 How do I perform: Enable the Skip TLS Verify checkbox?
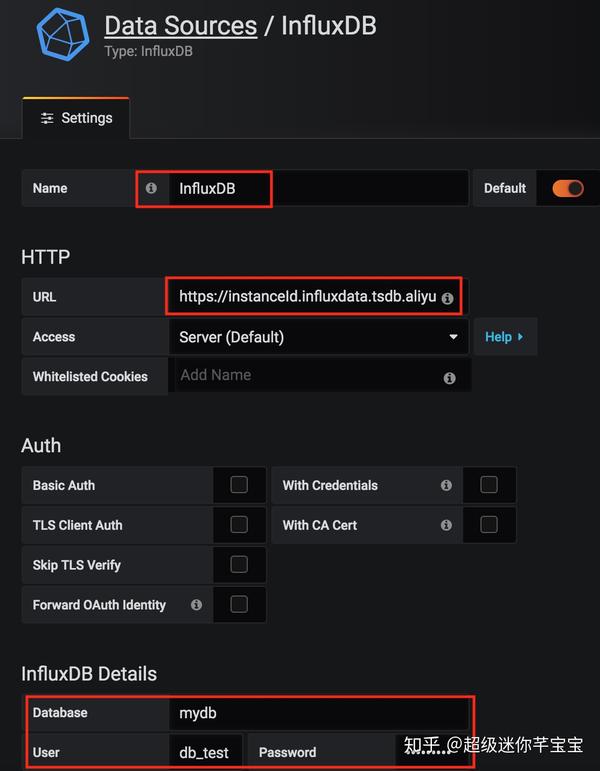point(239,564)
